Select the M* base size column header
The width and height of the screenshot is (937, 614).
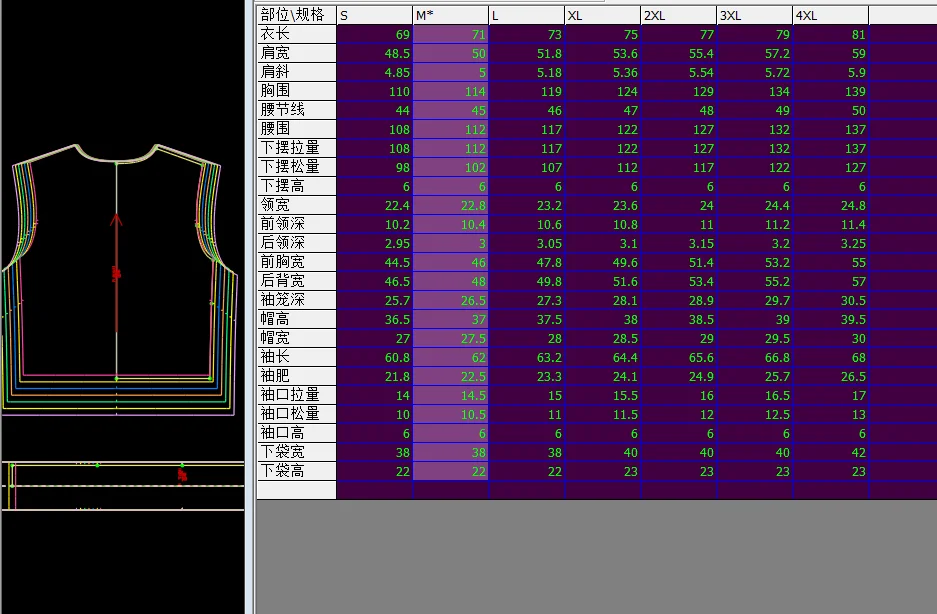450,15
